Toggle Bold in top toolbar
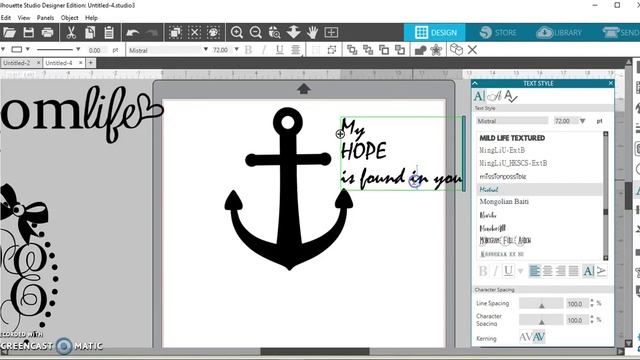 pyautogui.click(x=248, y=50)
